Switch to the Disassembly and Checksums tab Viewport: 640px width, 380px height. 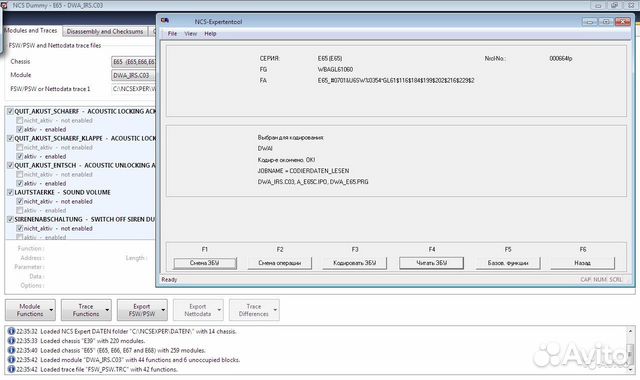pos(105,31)
